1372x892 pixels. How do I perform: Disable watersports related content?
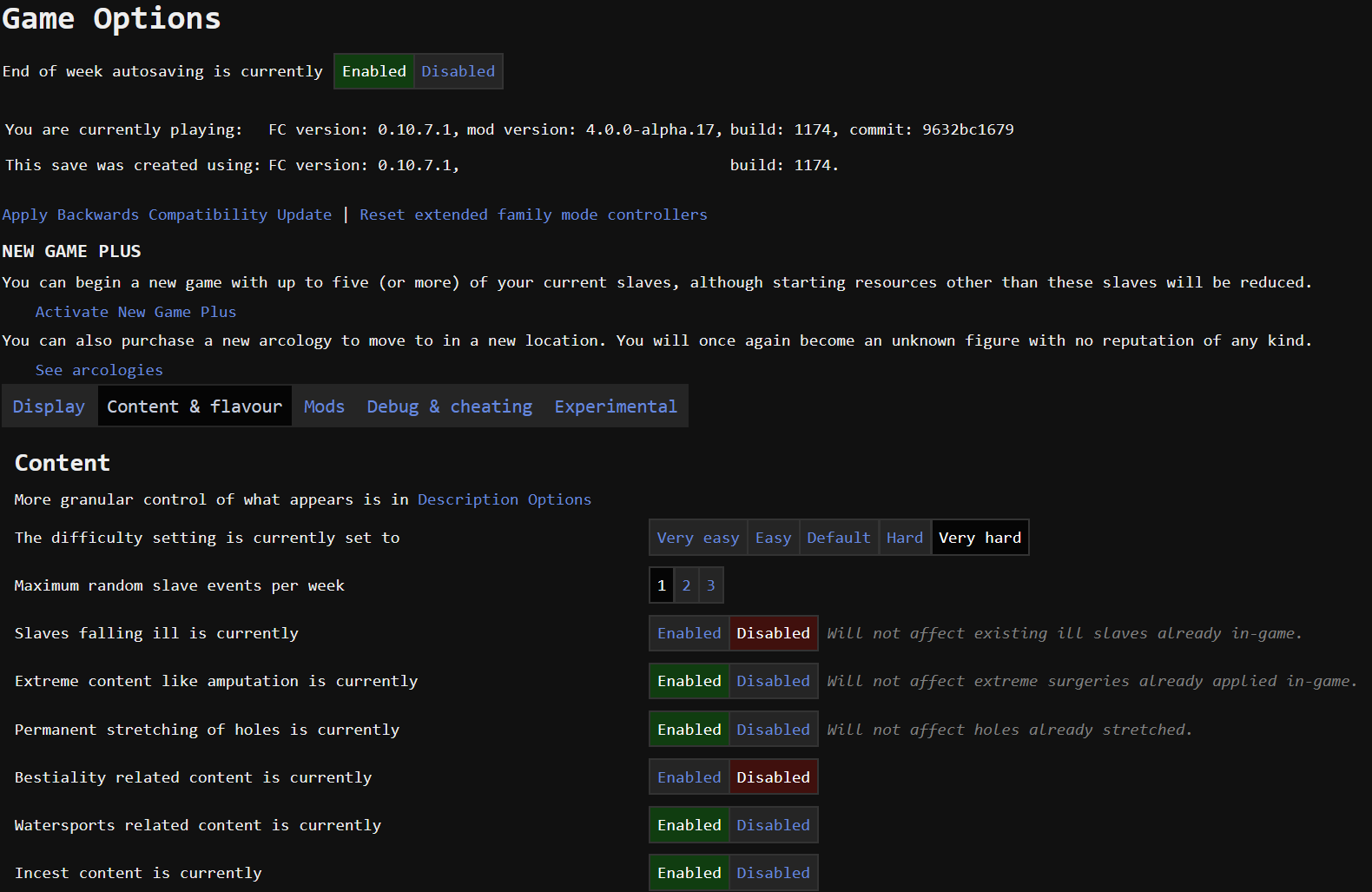tap(773, 825)
